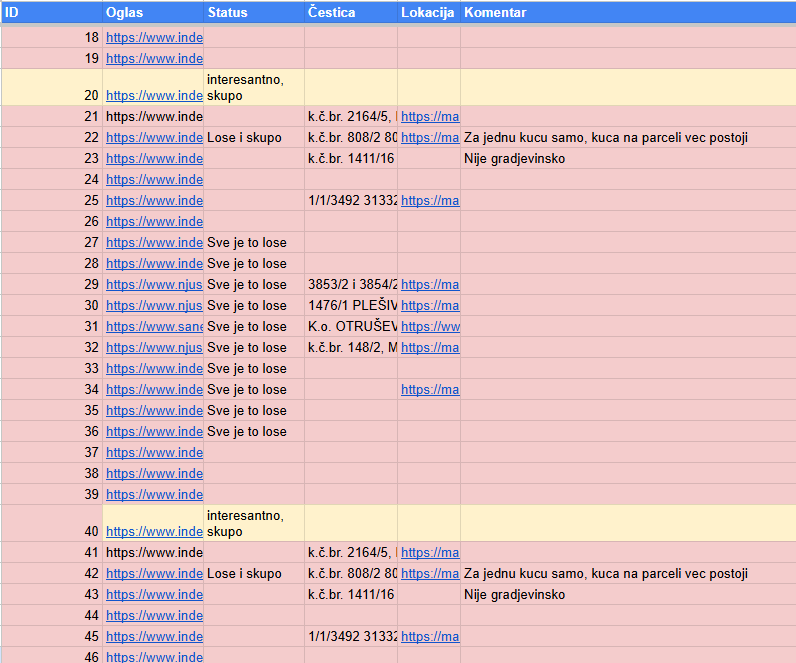Select the "1476/1 PLEŠIV" cell in row 30
796x663 pixels.
(x=351, y=306)
